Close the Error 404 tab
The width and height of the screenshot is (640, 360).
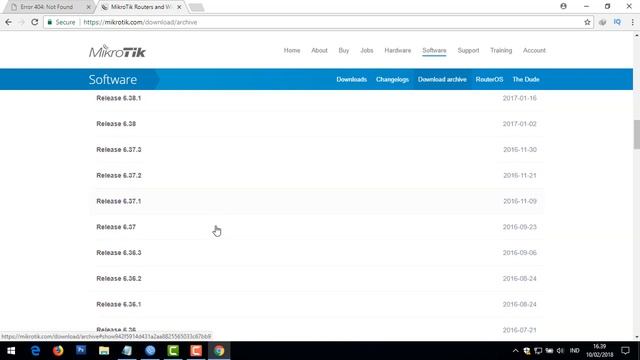tap(88, 7)
